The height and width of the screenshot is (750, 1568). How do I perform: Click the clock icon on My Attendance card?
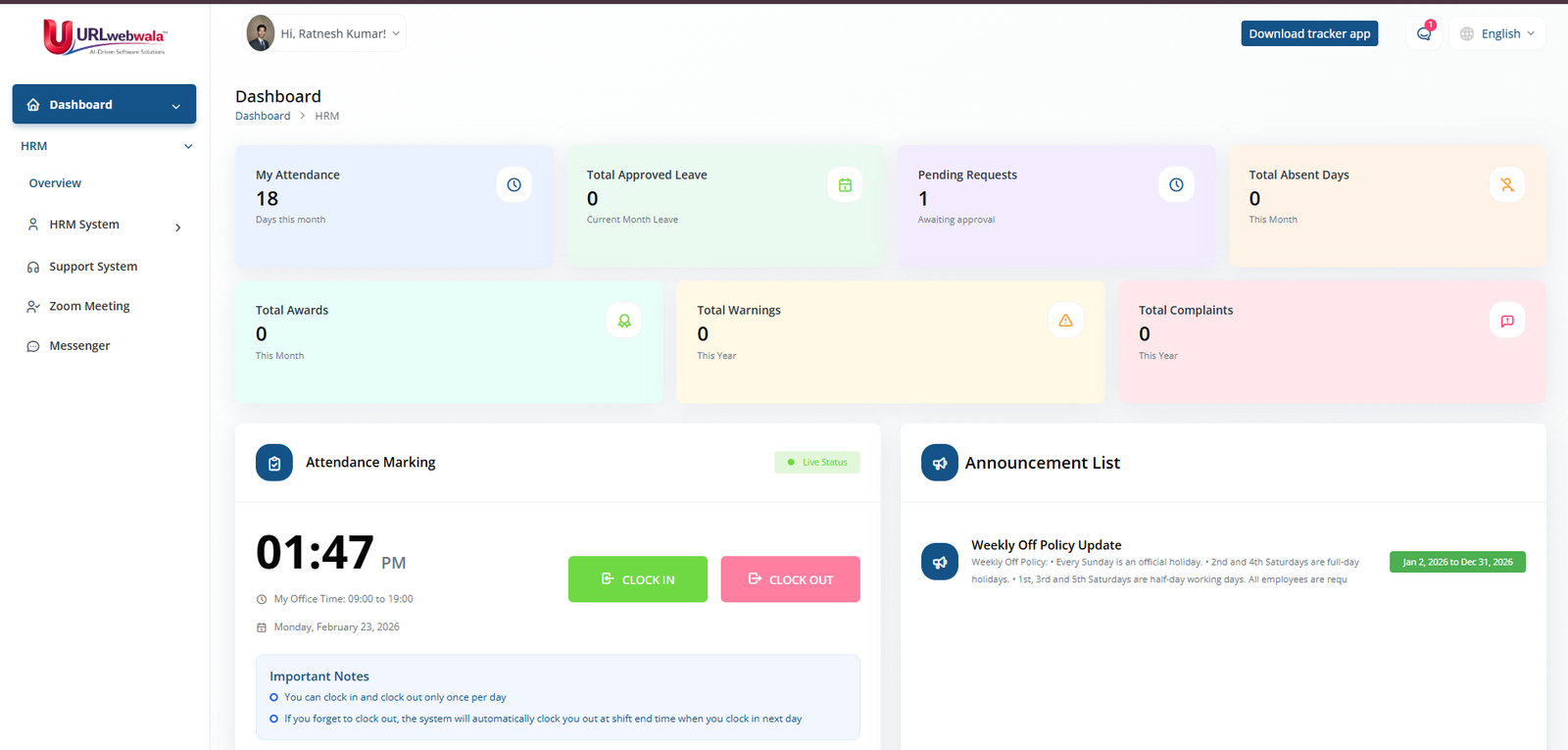(x=514, y=184)
